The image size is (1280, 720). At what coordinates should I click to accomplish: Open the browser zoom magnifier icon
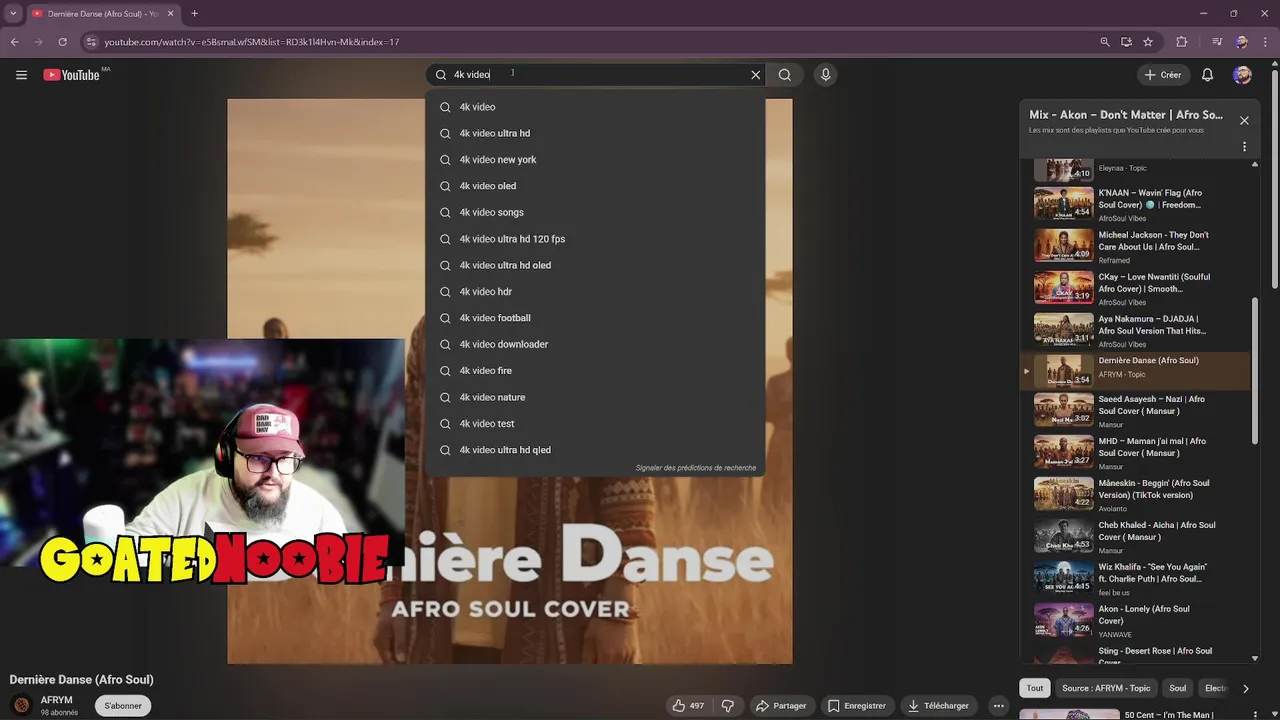(1104, 42)
